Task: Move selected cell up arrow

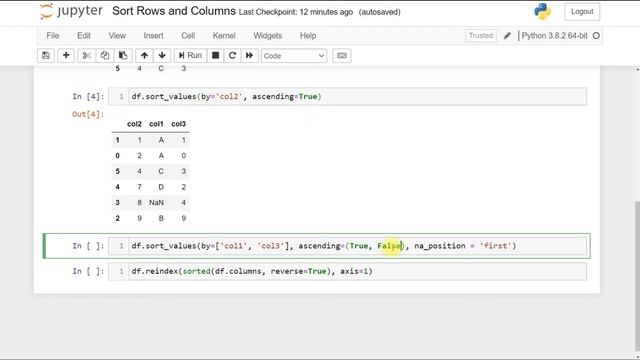Action: (x=144, y=56)
